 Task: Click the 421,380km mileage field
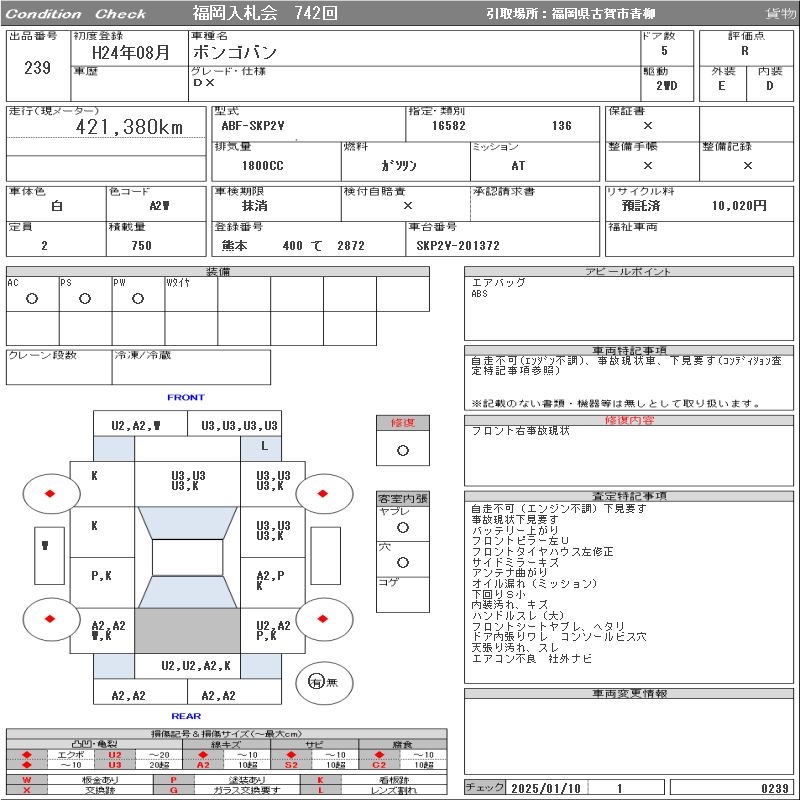pyautogui.click(x=130, y=127)
